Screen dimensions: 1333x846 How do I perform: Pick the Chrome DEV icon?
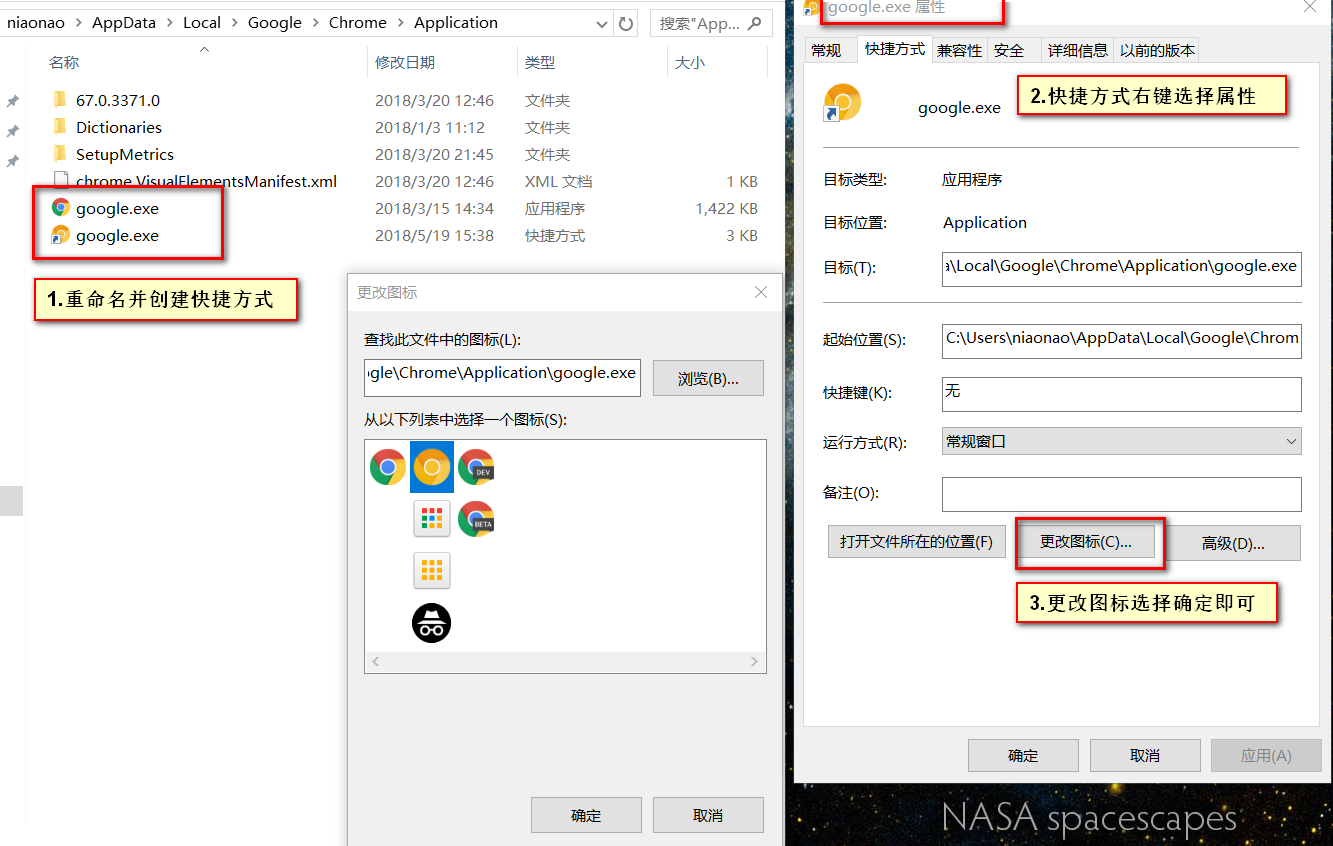point(476,467)
